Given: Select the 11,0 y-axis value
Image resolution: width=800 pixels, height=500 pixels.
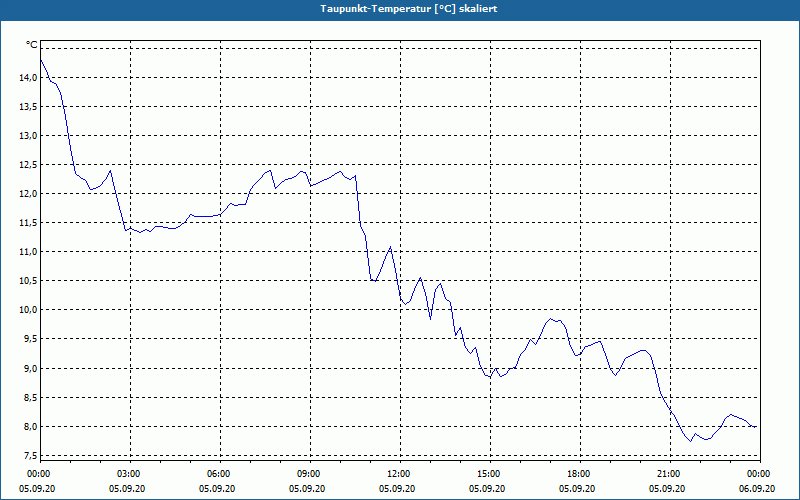Looking at the screenshot, I should point(28,252).
